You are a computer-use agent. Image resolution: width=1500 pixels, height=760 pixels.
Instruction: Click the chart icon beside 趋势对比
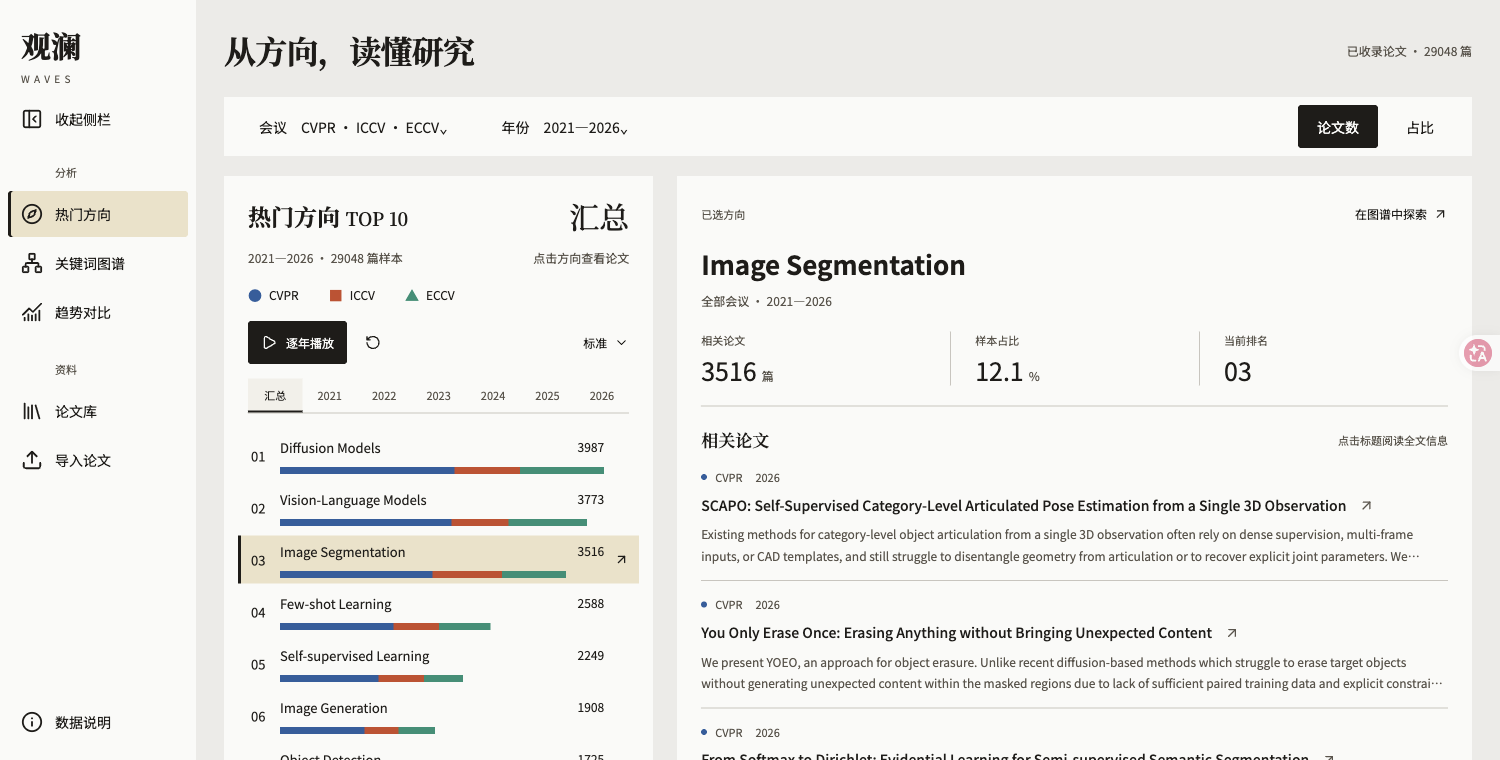tap(32, 312)
